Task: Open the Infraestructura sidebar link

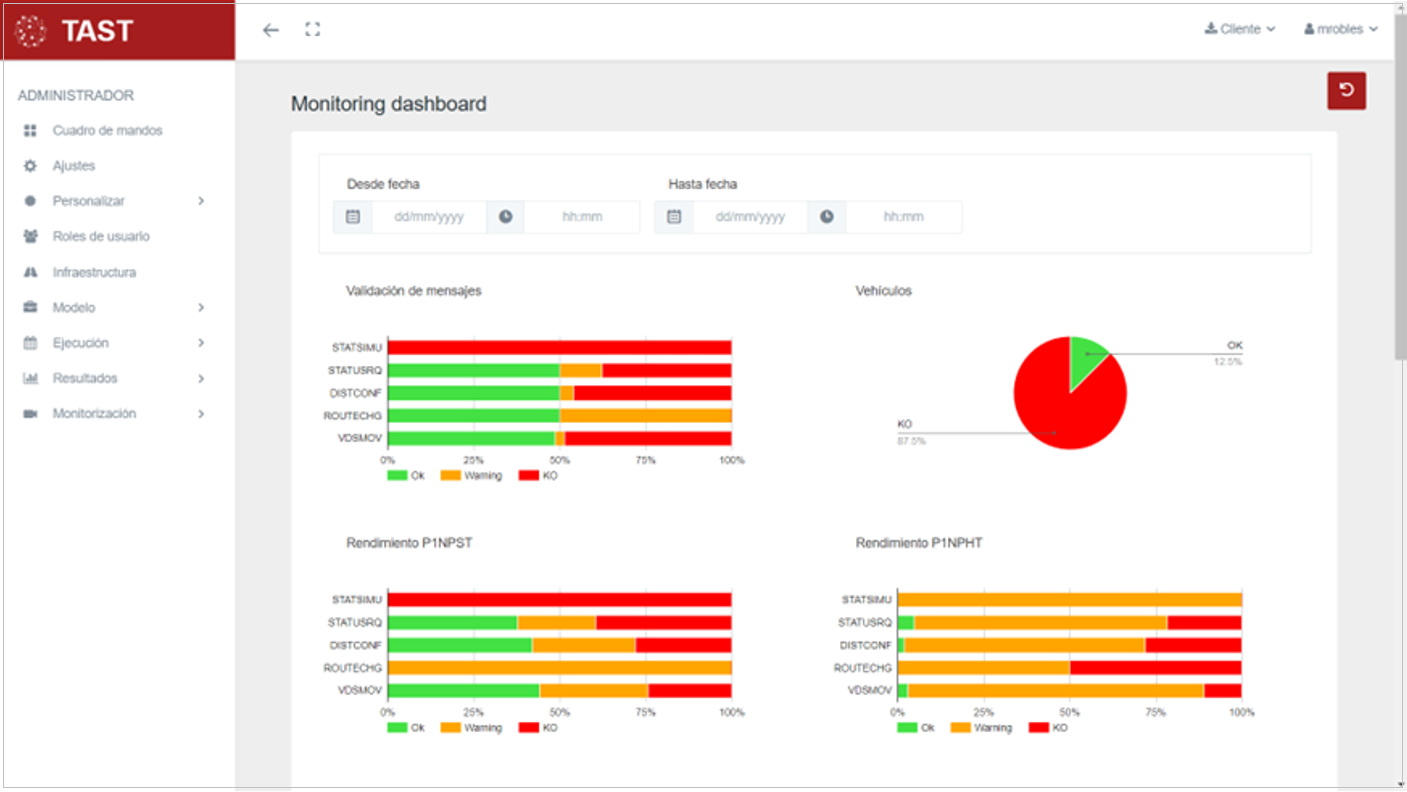Action: [x=94, y=272]
